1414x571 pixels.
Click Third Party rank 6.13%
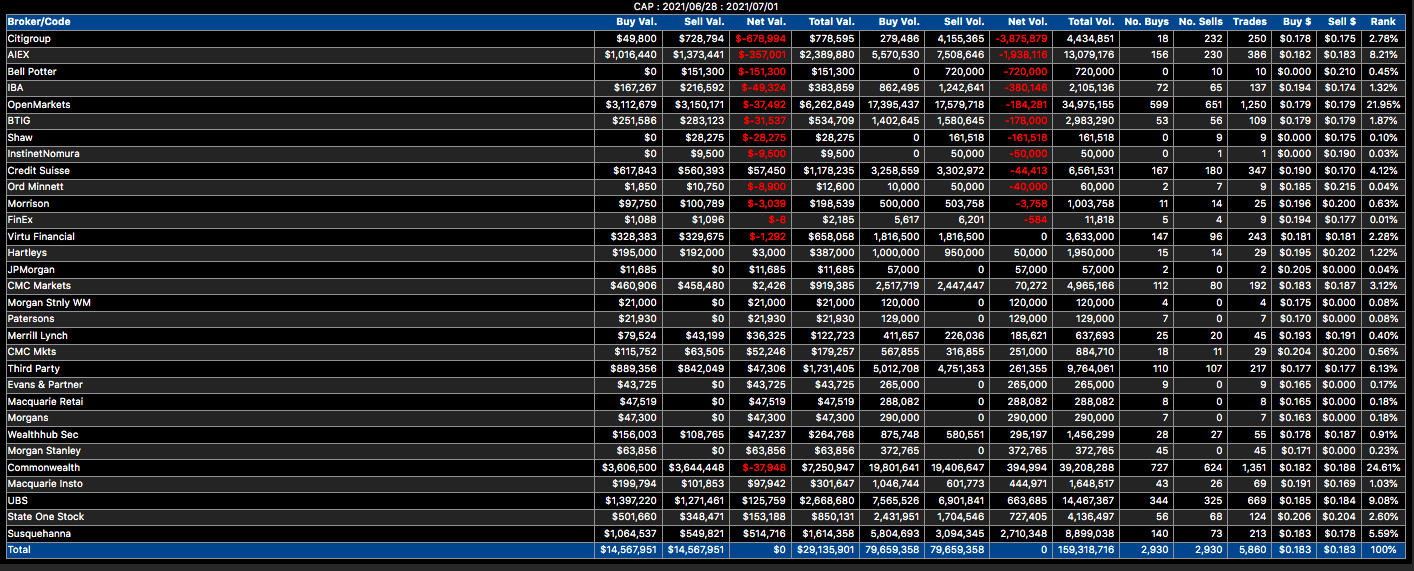pyautogui.click(x=1385, y=368)
